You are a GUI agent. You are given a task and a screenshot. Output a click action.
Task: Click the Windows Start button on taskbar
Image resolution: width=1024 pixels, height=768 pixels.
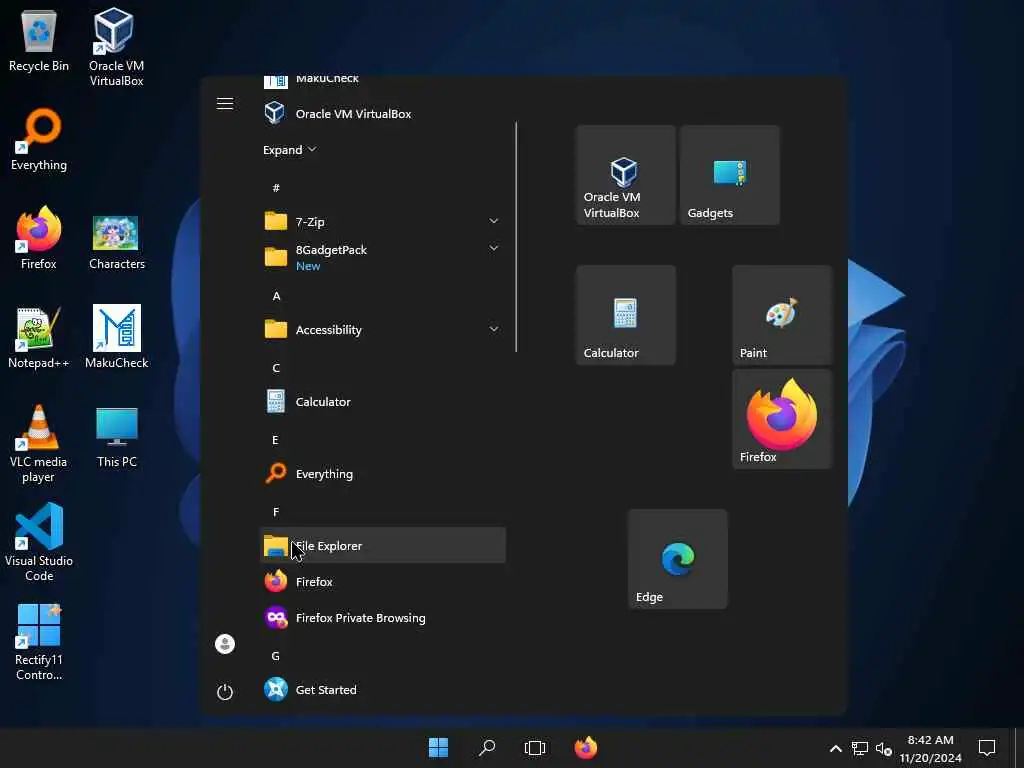(x=438, y=748)
